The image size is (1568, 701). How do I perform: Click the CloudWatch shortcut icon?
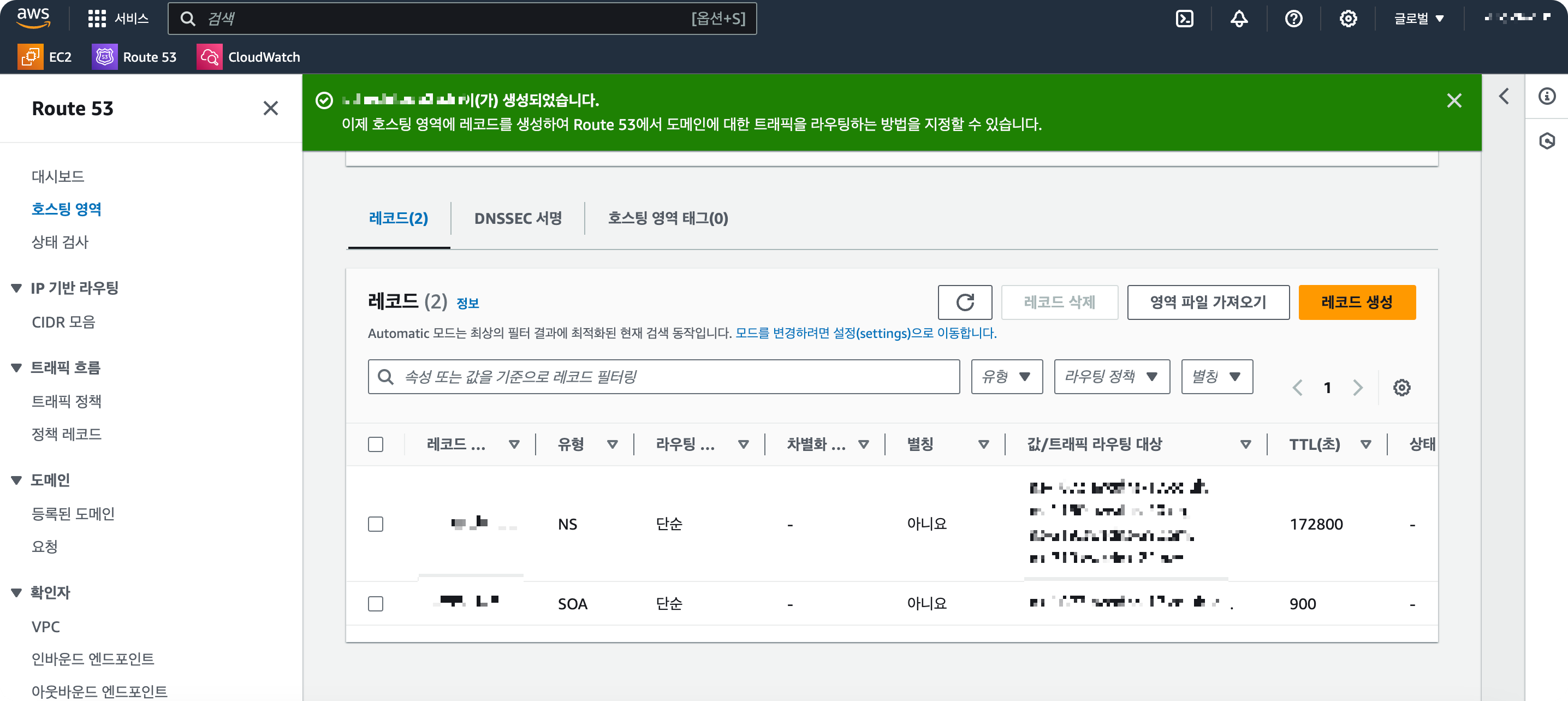pyautogui.click(x=209, y=57)
